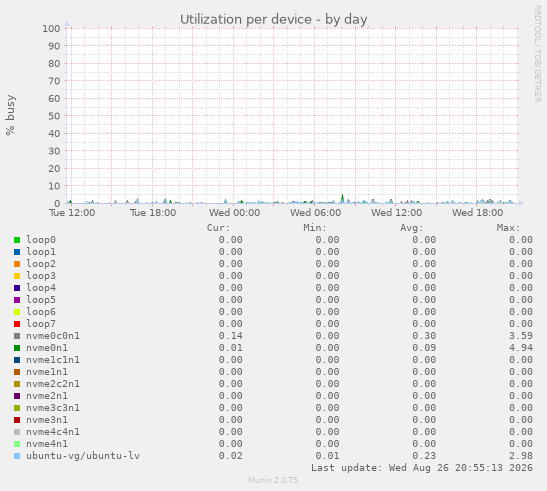Image resolution: width=547 pixels, height=491 pixels.
Task: Click nvme0c0n1 average value 0.30
Action: pyautogui.click(x=424, y=336)
